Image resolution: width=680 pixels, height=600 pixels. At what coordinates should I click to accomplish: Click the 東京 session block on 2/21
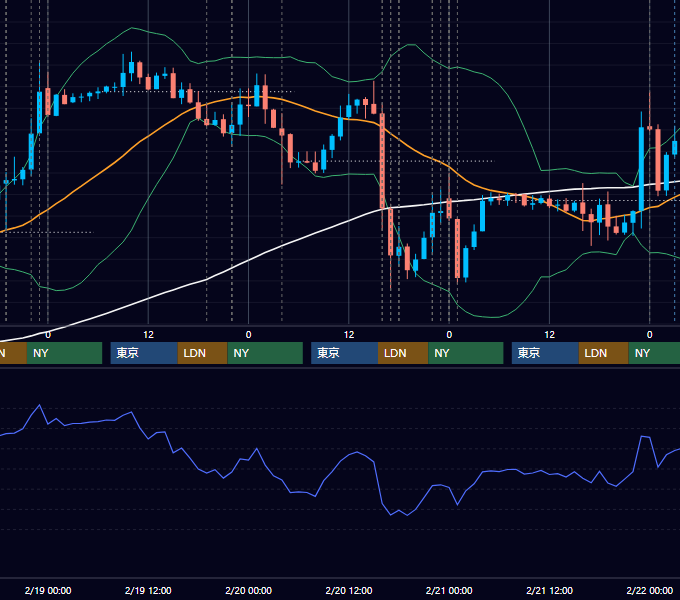point(545,353)
